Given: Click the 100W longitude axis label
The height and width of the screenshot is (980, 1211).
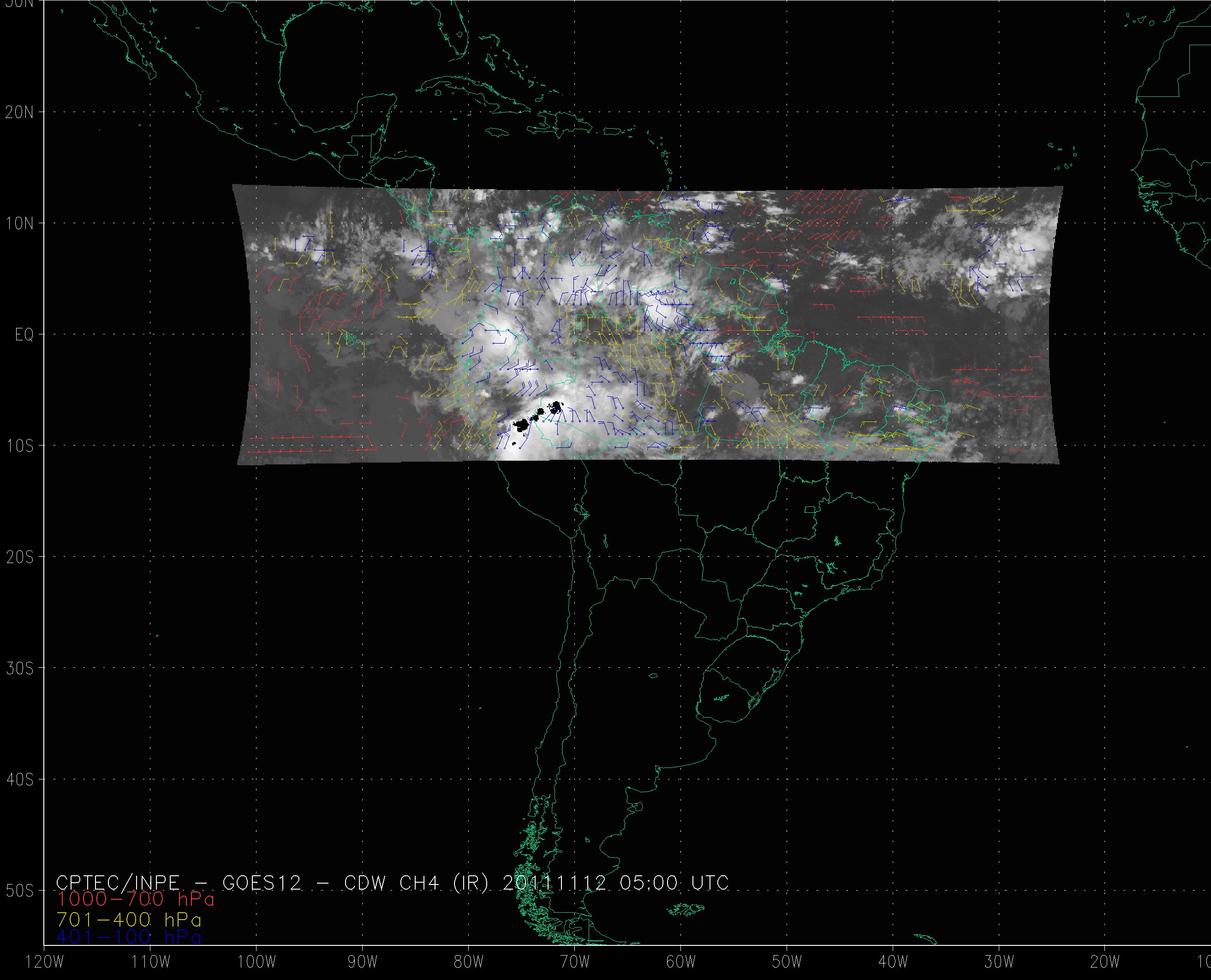Looking at the screenshot, I should 256,962.
